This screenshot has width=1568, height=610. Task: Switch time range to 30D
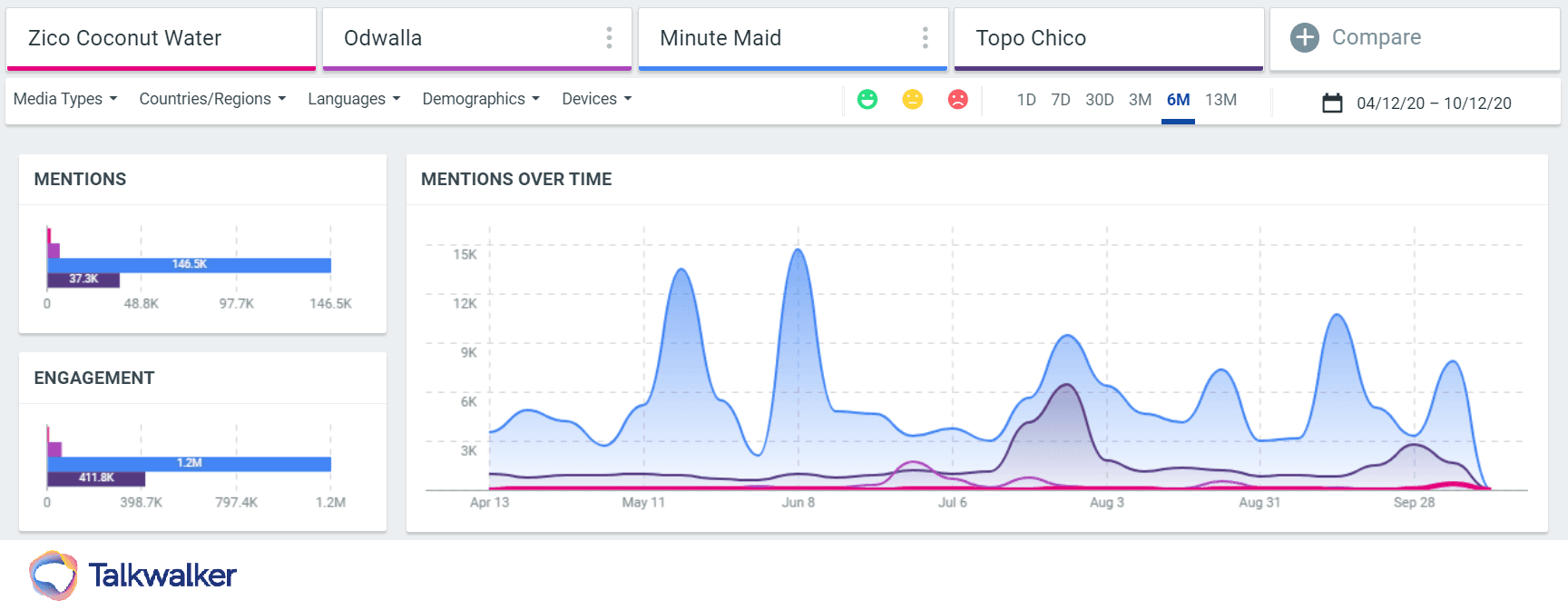pyautogui.click(x=1099, y=100)
